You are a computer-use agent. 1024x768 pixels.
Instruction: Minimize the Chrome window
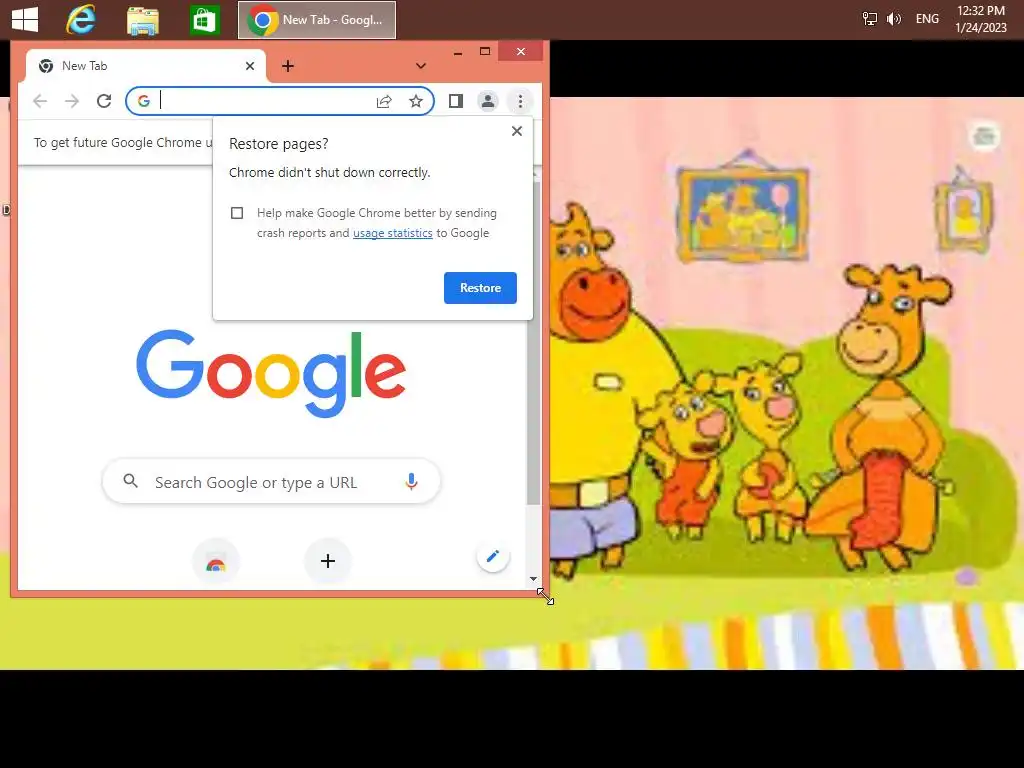pyautogui.click(x=458, y=52)
